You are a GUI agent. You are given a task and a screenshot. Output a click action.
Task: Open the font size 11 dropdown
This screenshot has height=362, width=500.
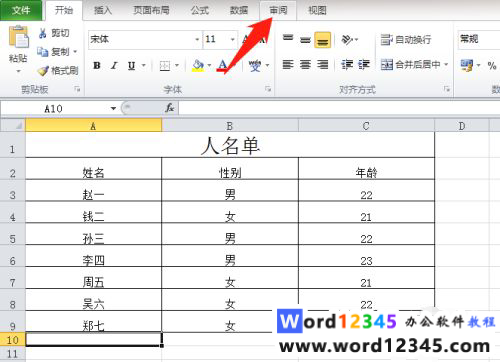(233, 39)
